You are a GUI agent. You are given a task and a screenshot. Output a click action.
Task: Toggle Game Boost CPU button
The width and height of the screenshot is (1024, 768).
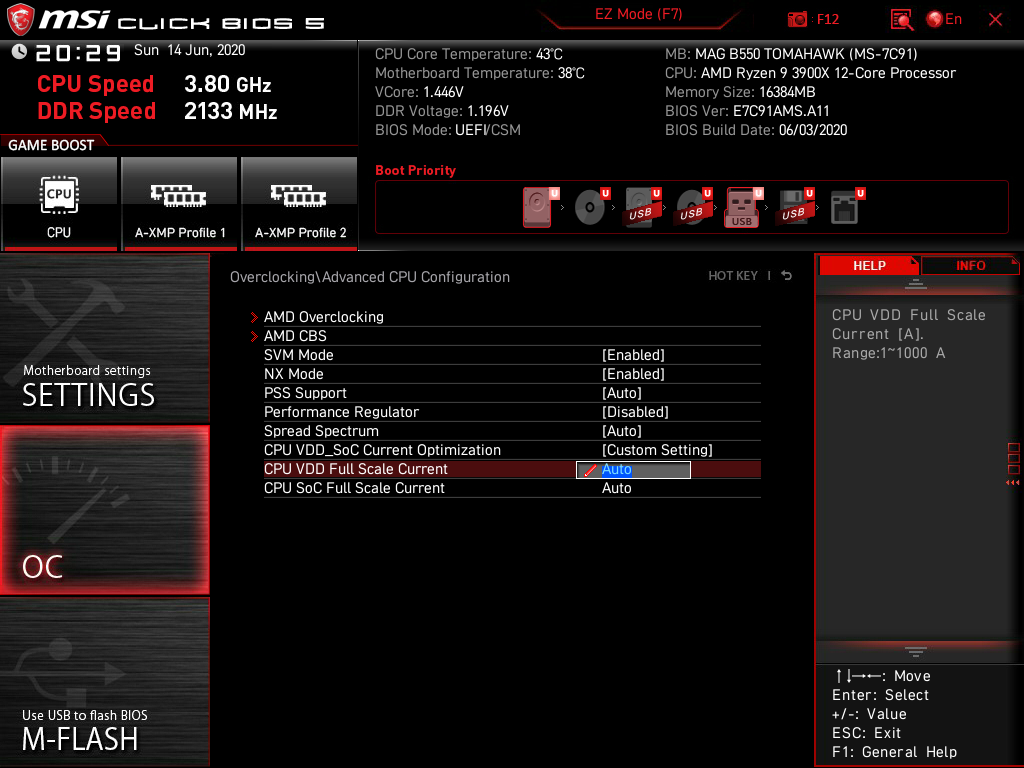(x=59, y=204)
